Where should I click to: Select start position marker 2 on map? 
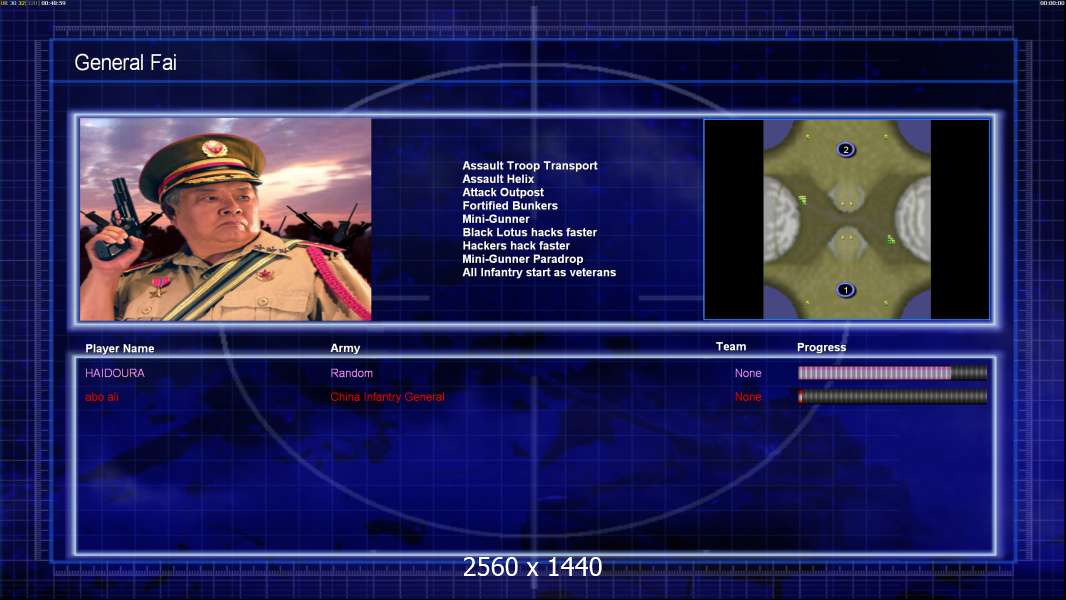click(846, 149)
